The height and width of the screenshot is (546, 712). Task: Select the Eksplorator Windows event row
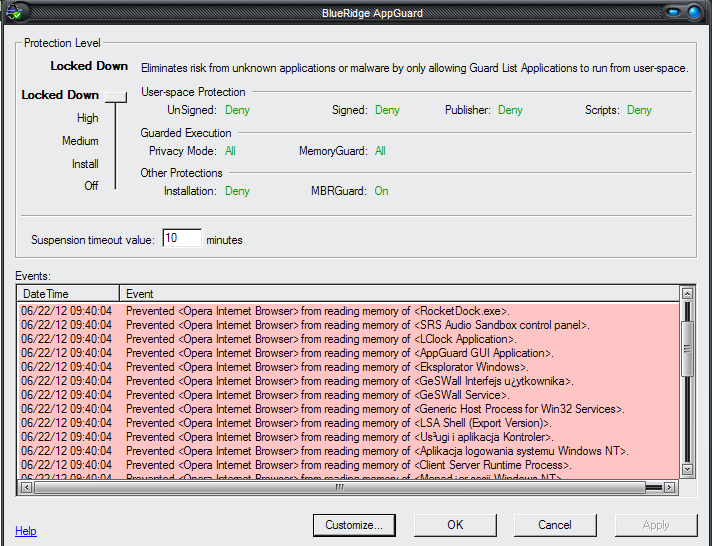pos(348,367)
